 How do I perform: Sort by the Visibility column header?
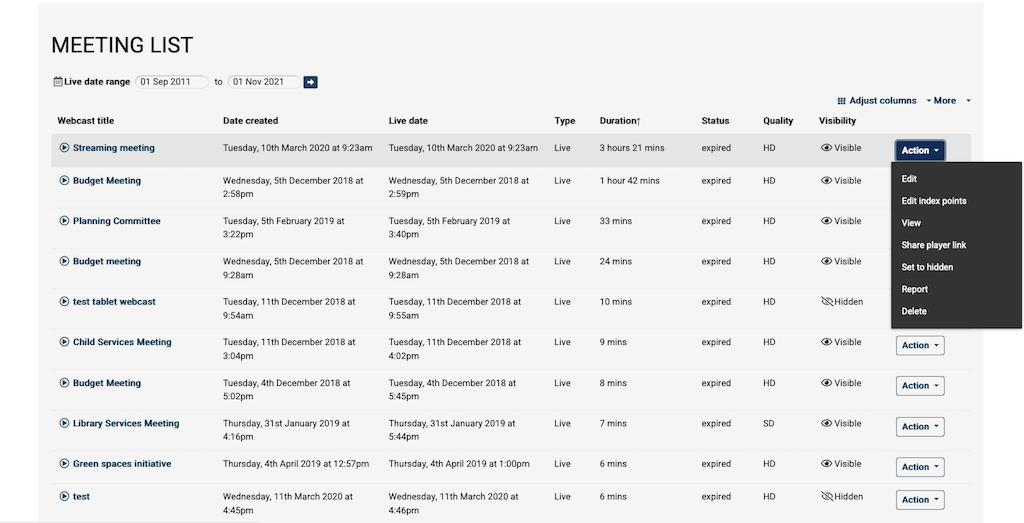(x=837, y=121)
